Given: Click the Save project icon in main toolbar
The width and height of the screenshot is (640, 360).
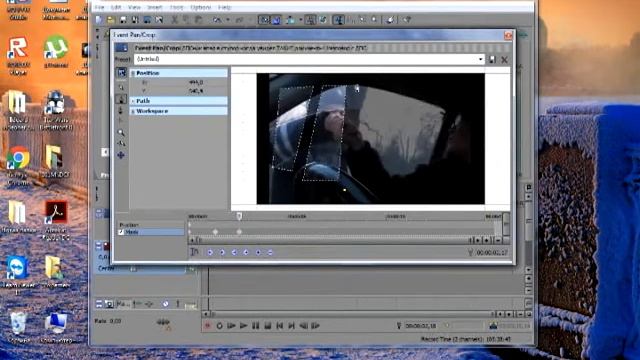Looking at the screenshot, I should pos(123,20).
